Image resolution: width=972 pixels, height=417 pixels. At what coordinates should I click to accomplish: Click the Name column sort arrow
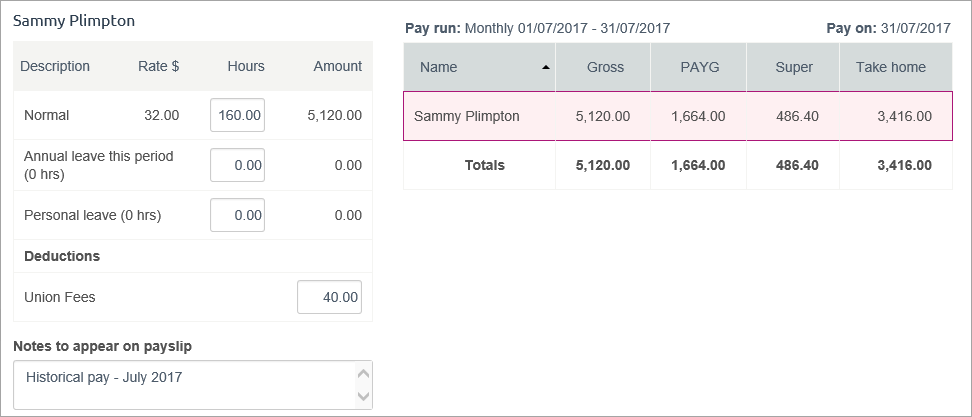click(545, 68)
